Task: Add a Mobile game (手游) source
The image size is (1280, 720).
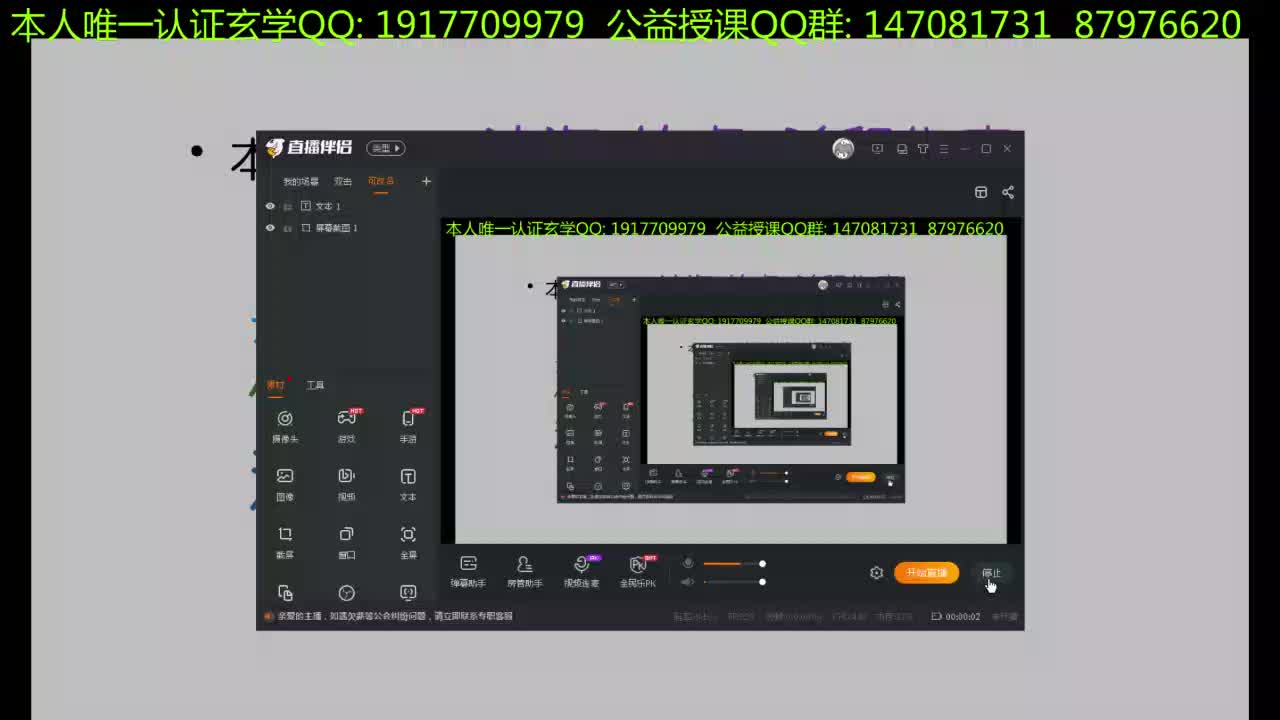Action: [x=408, y=426]
